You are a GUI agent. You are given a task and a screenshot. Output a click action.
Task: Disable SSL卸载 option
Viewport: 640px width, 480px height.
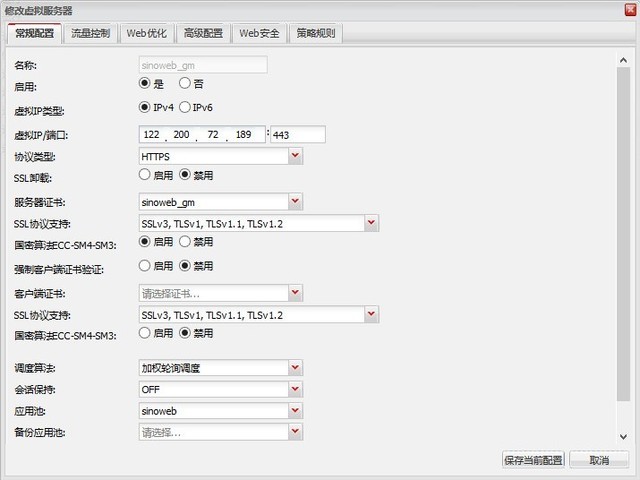pos(184,175)
